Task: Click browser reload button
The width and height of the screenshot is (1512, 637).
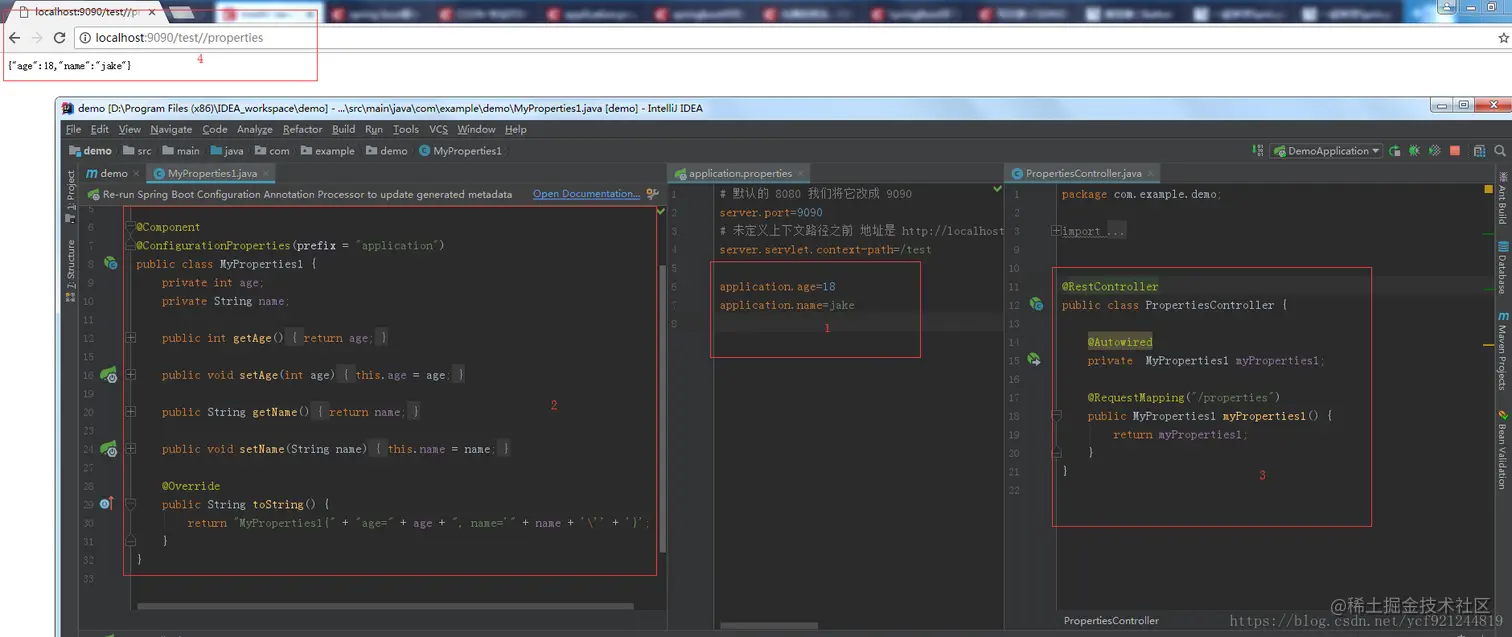Action: coord(59,37)
